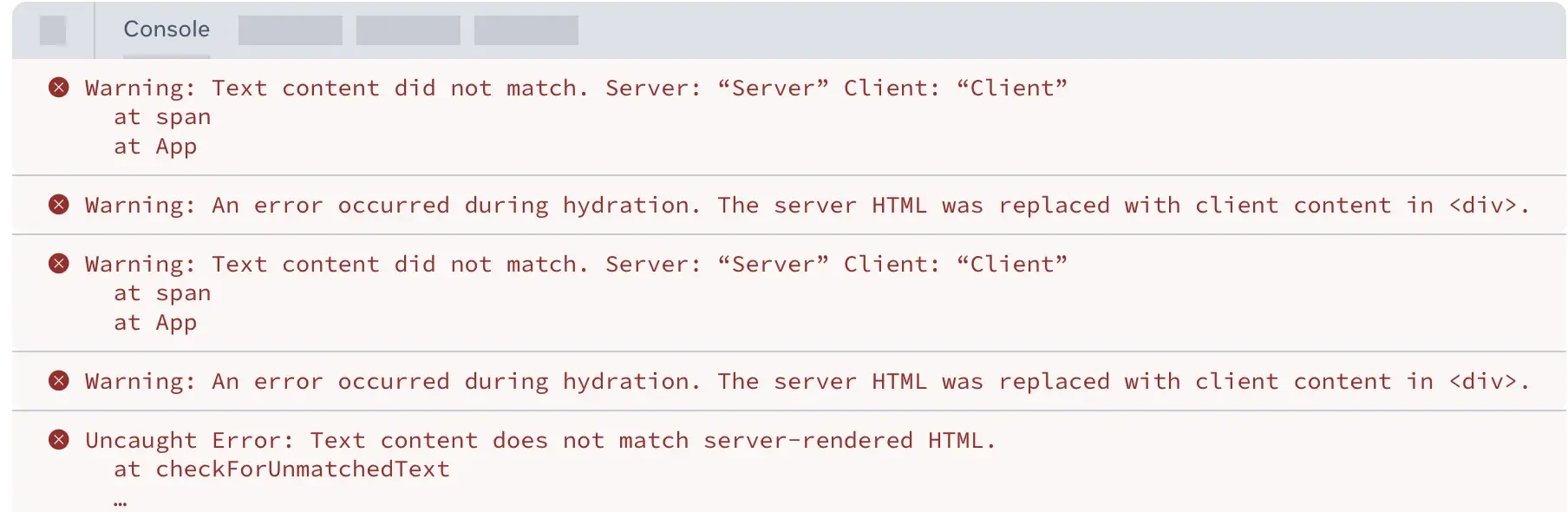Screen dimensions: 1568x512
Task: Click the error icon beside the first hydration warning
Action: [x=59, y=205]
